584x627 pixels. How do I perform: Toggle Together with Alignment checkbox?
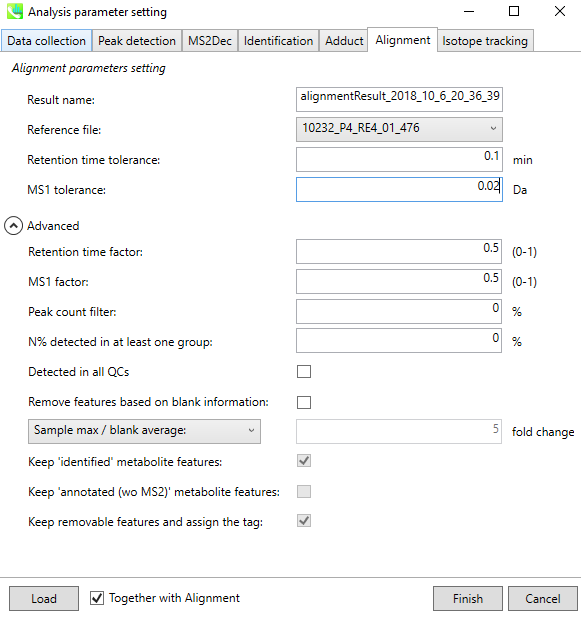pyautogui.click(x=97, y=598)
